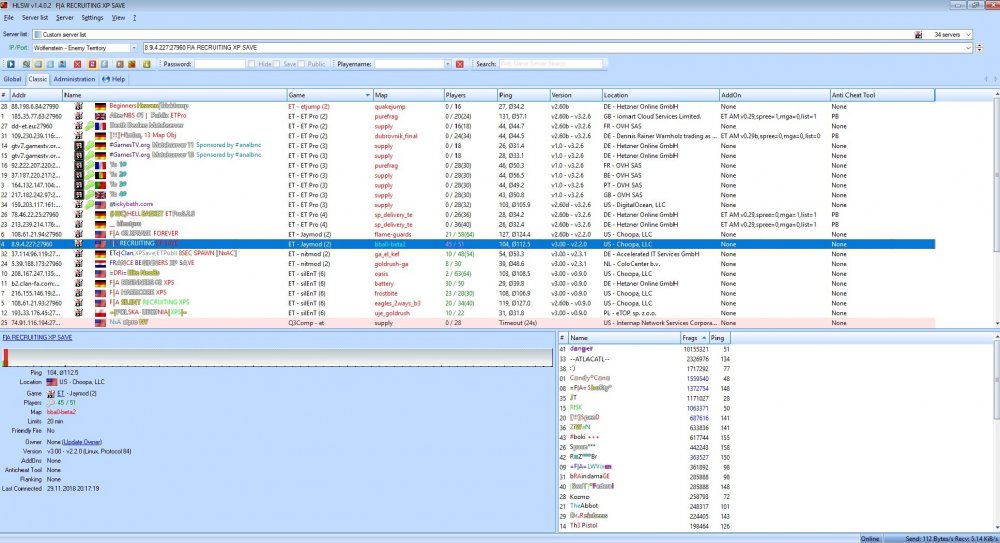The width and height of the screenshot is (1000, 543).
Task: Sort servers by Location column header
Action: pyautogui.click(x=660, y=95)
